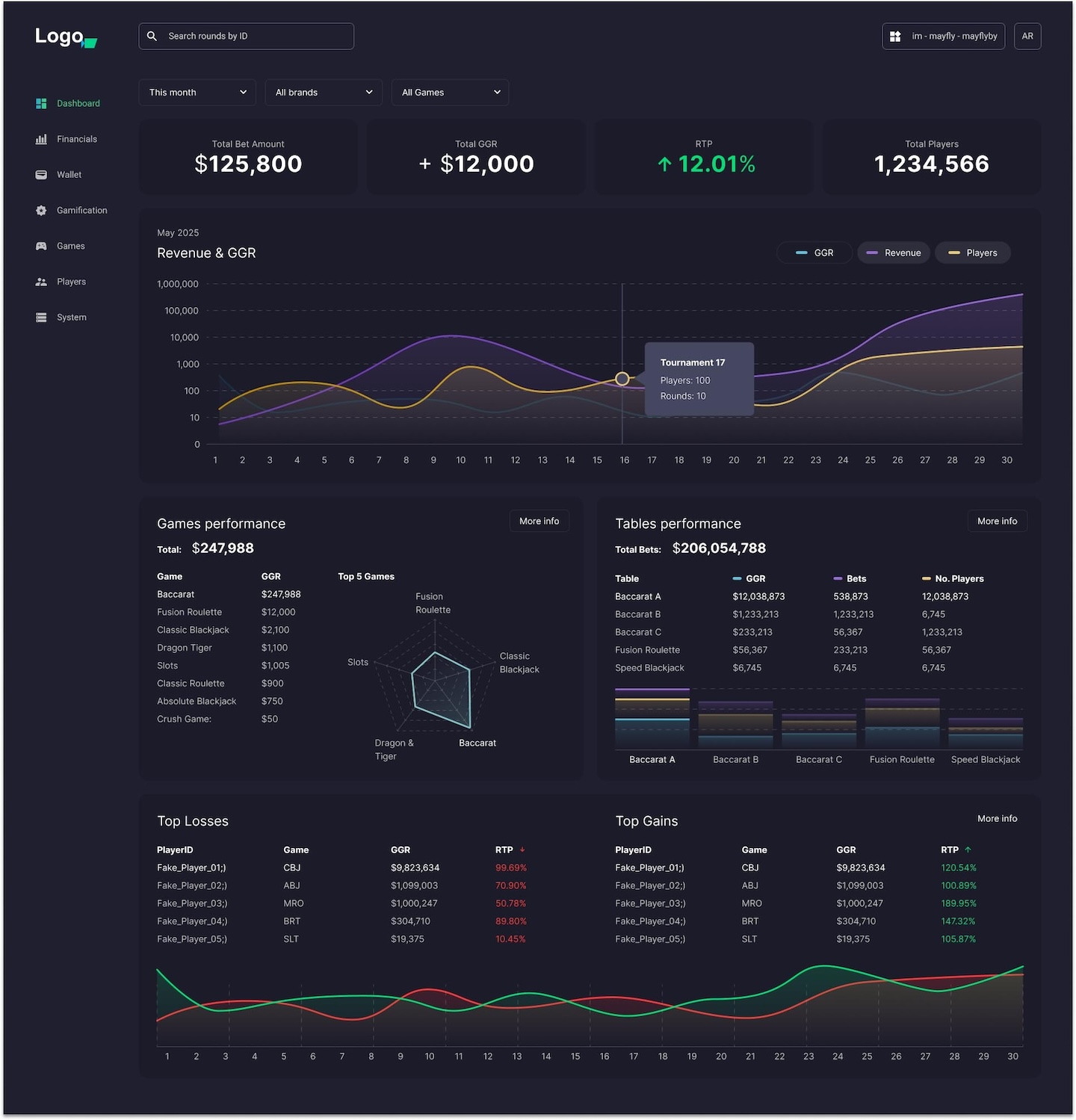Open the Gamification settings gear icon
The width and height of the screenshot is (1076, 1120).
pos(42,210)
